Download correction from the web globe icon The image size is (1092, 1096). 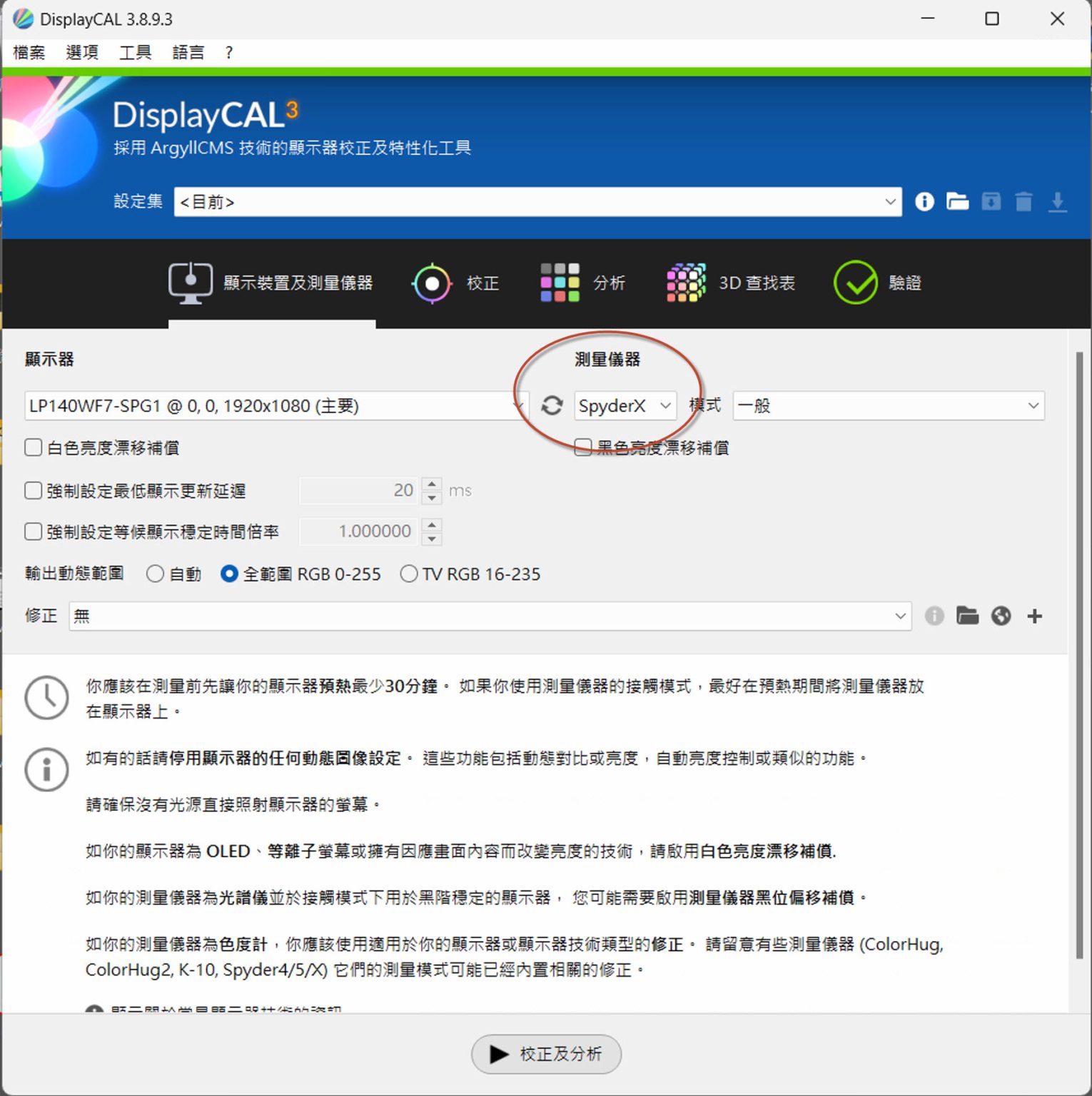(1001, 616)
